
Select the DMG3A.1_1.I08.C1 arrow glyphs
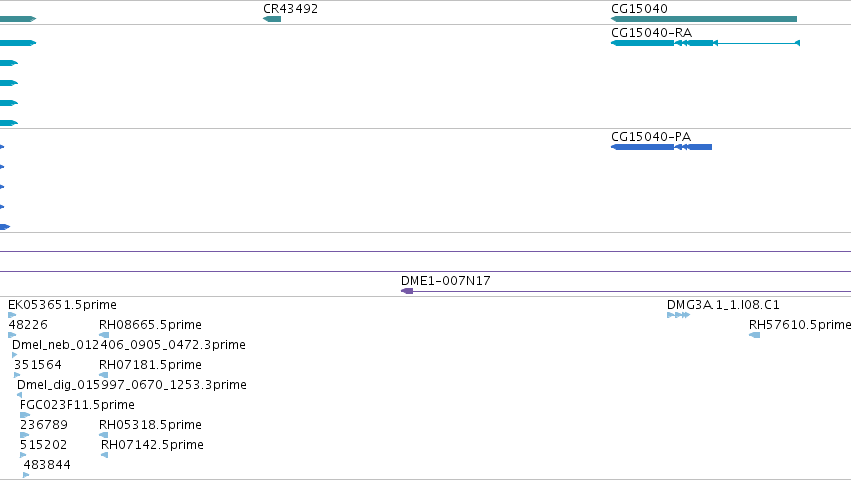(x=678, y=315)
